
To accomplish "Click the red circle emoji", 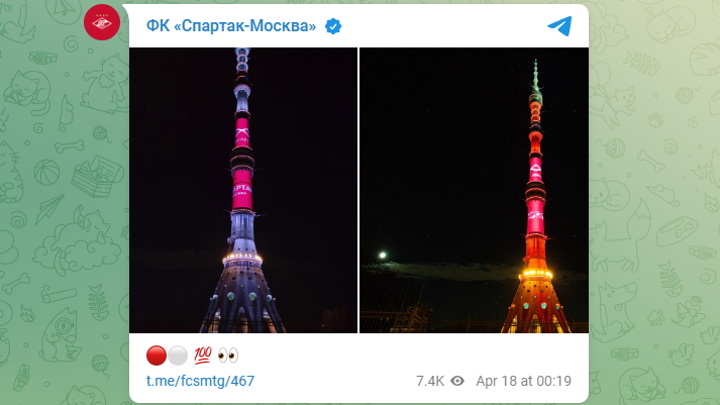I will 156,355.
